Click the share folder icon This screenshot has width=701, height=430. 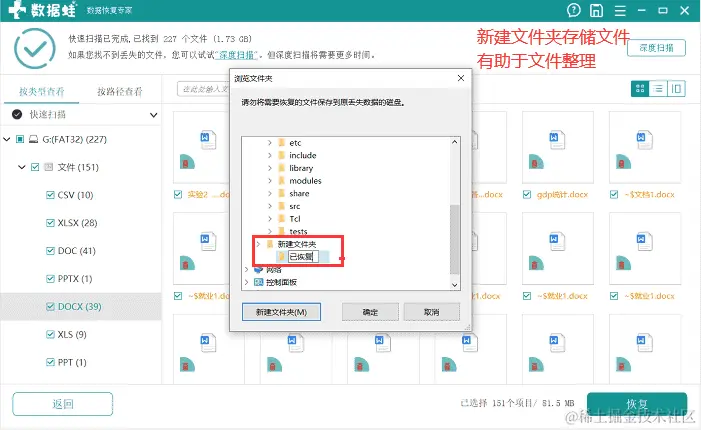tap(282, 193)
